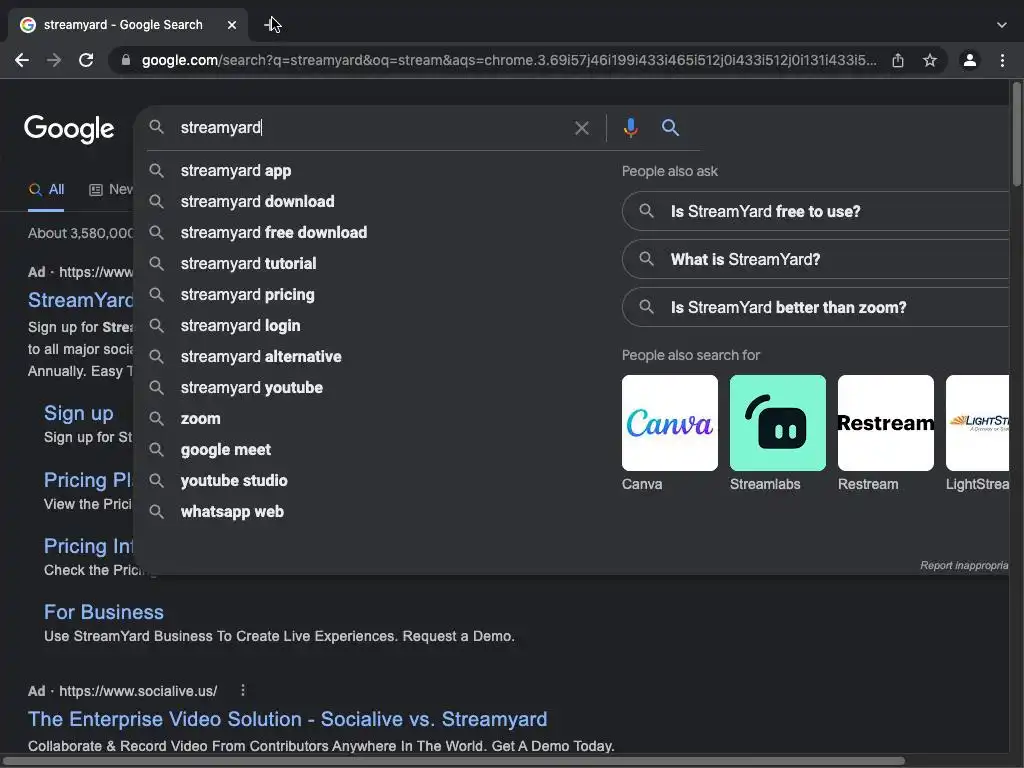Click the site lock icon in address bar

pos(126,60)
